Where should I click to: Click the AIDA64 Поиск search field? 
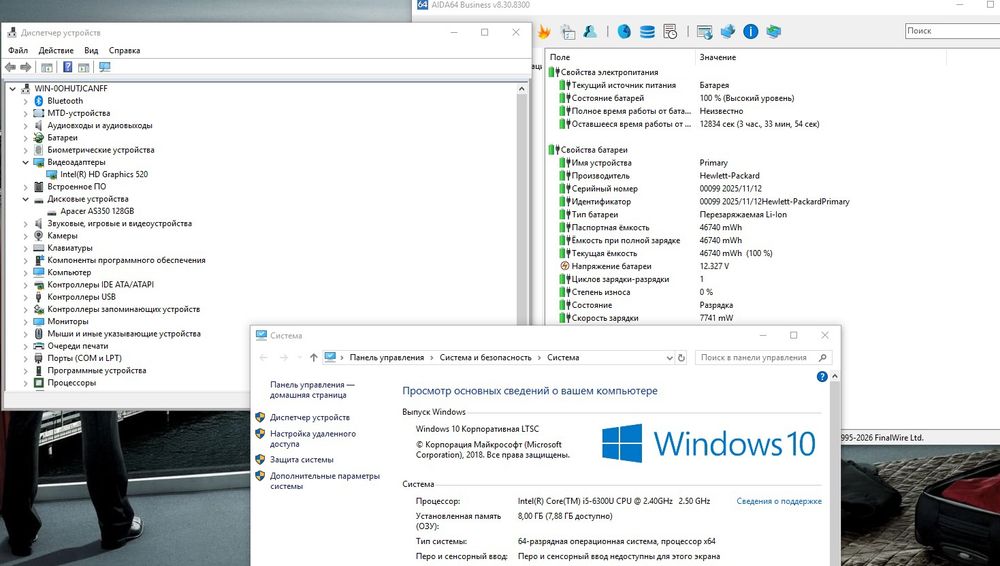tap(952, 31)
